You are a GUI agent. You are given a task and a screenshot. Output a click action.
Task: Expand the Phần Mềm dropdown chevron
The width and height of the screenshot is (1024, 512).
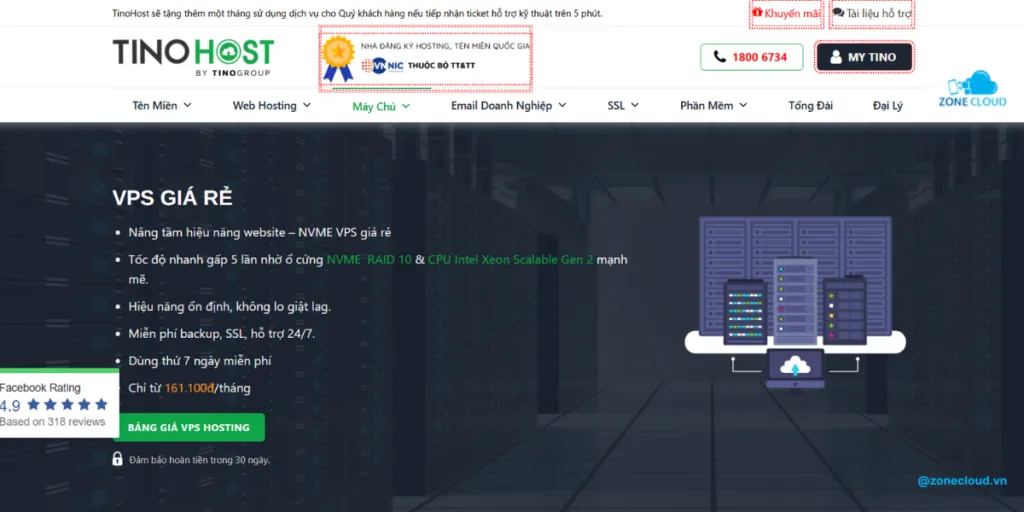tap(743, 105)
